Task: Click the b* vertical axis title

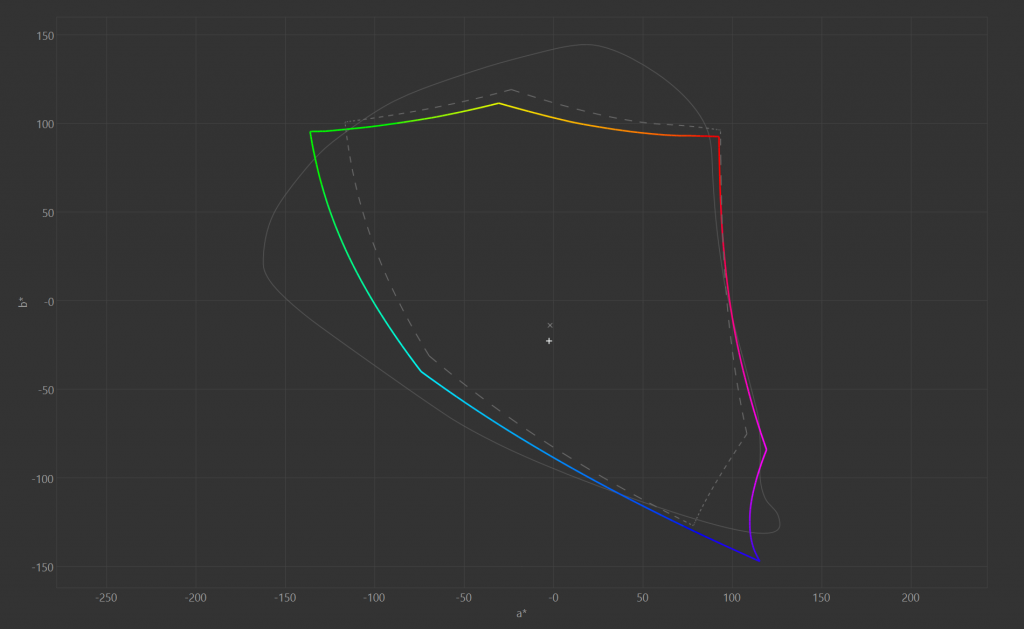Action: (x=24, y=302)
